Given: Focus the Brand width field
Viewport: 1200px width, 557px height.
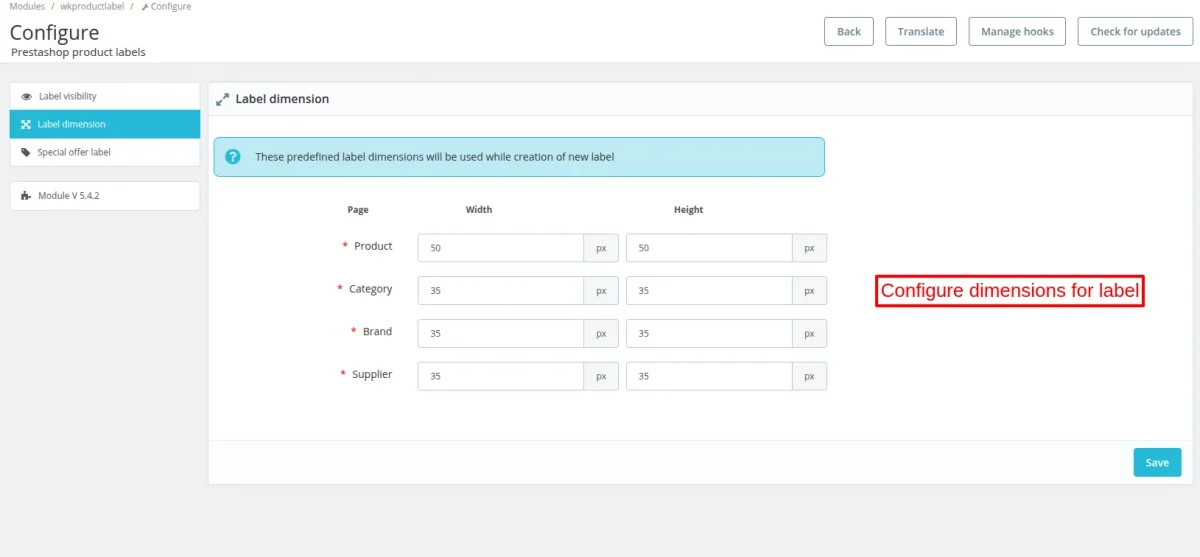Looking at the screenshot, I should pos(501,333).
